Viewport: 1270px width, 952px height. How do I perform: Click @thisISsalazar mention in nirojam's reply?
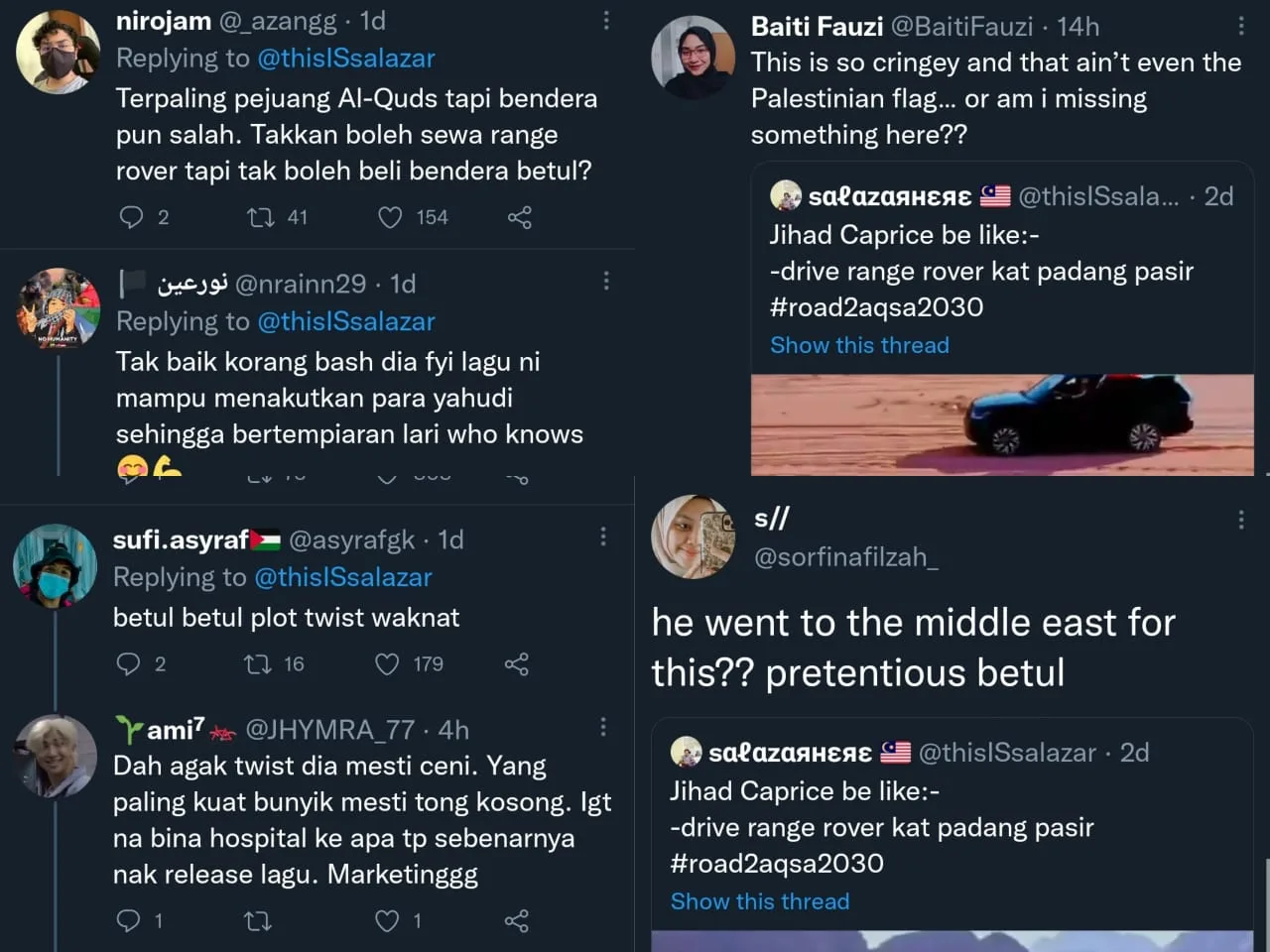tap(345, 59)
